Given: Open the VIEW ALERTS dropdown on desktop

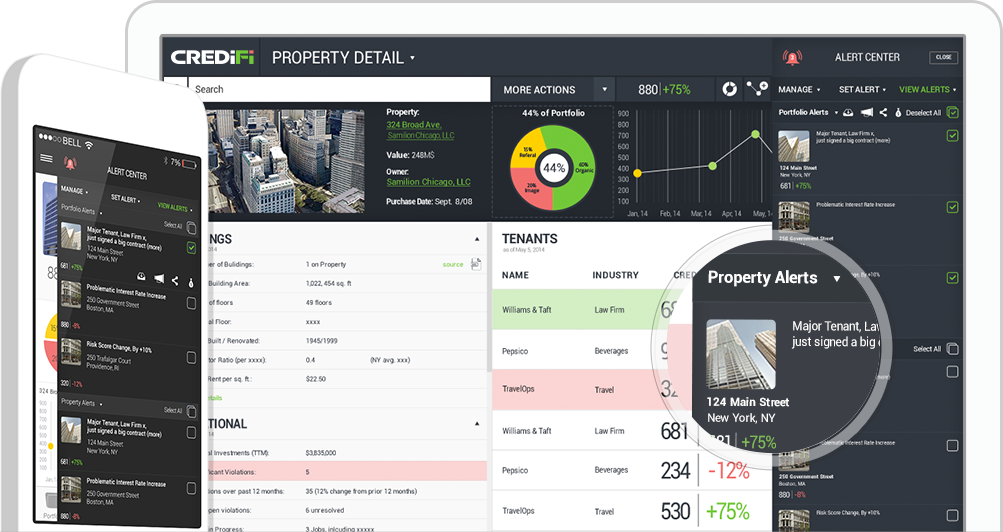Looking at the screenshot, I should (928, 90).
